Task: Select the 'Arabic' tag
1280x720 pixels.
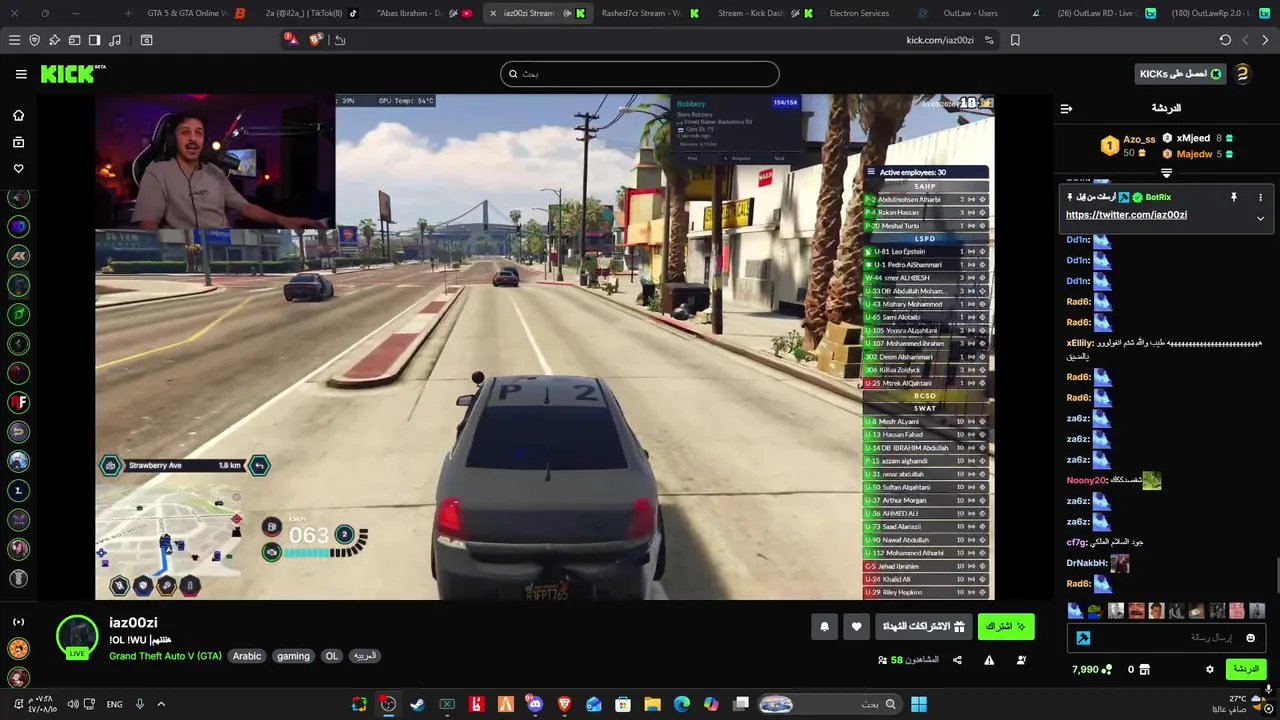Action: [247, 656]
